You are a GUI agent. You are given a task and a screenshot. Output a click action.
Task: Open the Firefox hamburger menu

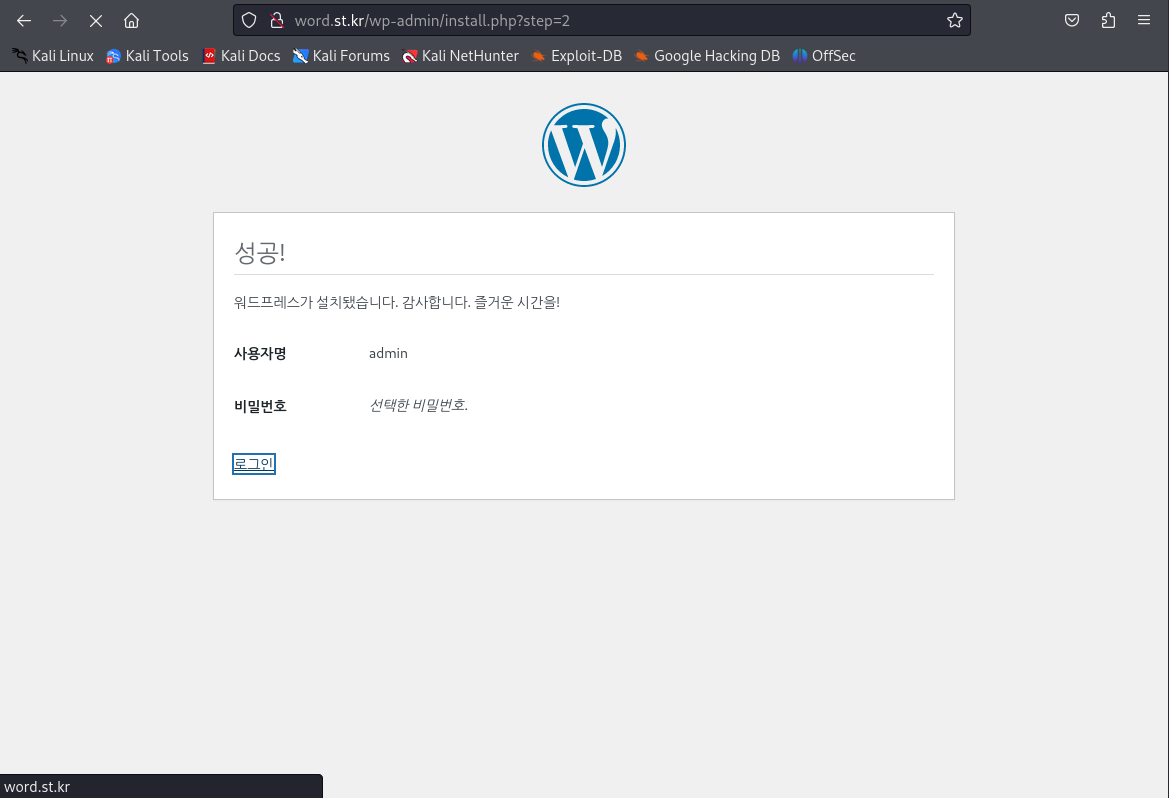[x=1144, y=21]
